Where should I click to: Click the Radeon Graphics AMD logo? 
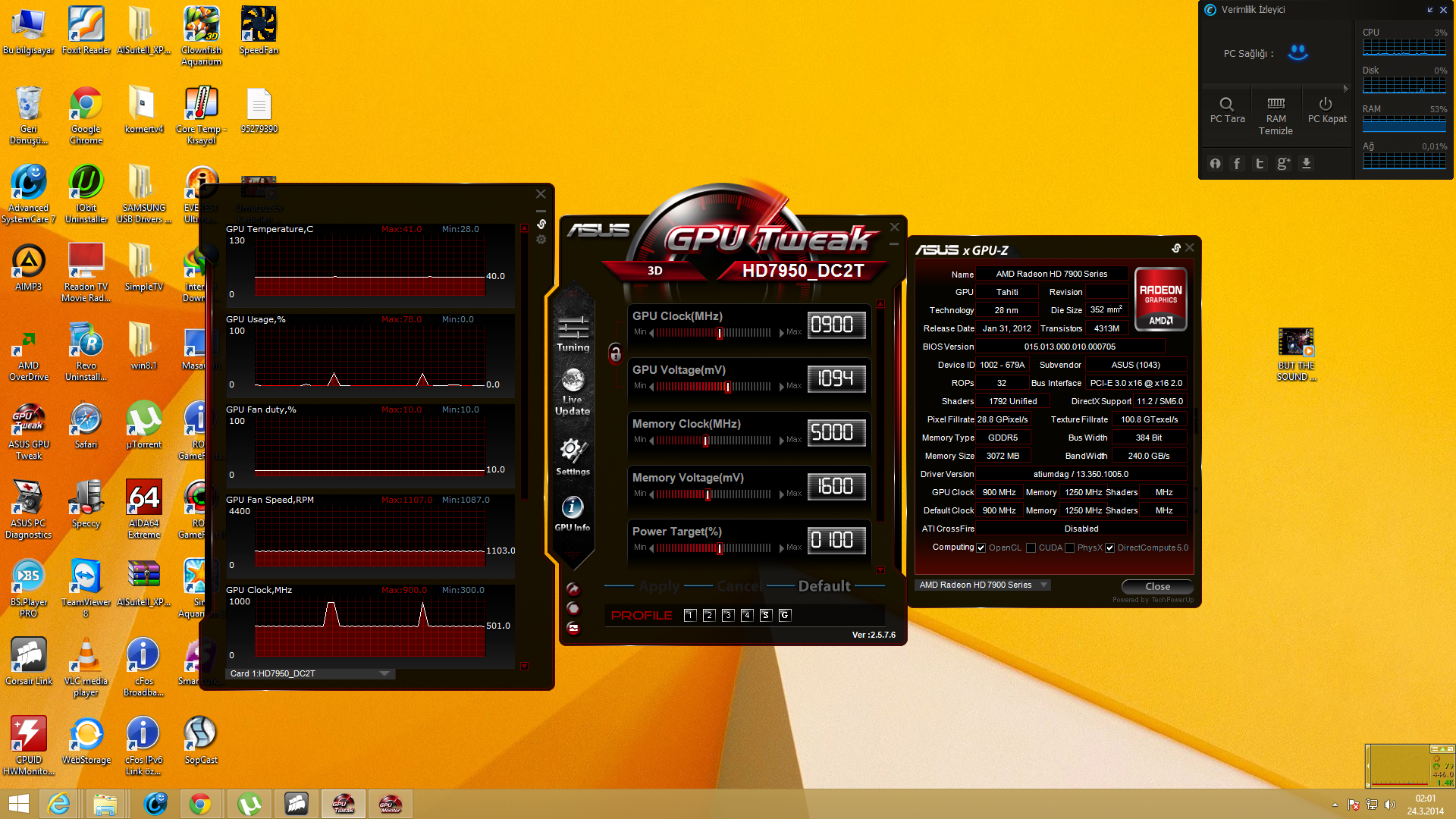[1160, 300]
